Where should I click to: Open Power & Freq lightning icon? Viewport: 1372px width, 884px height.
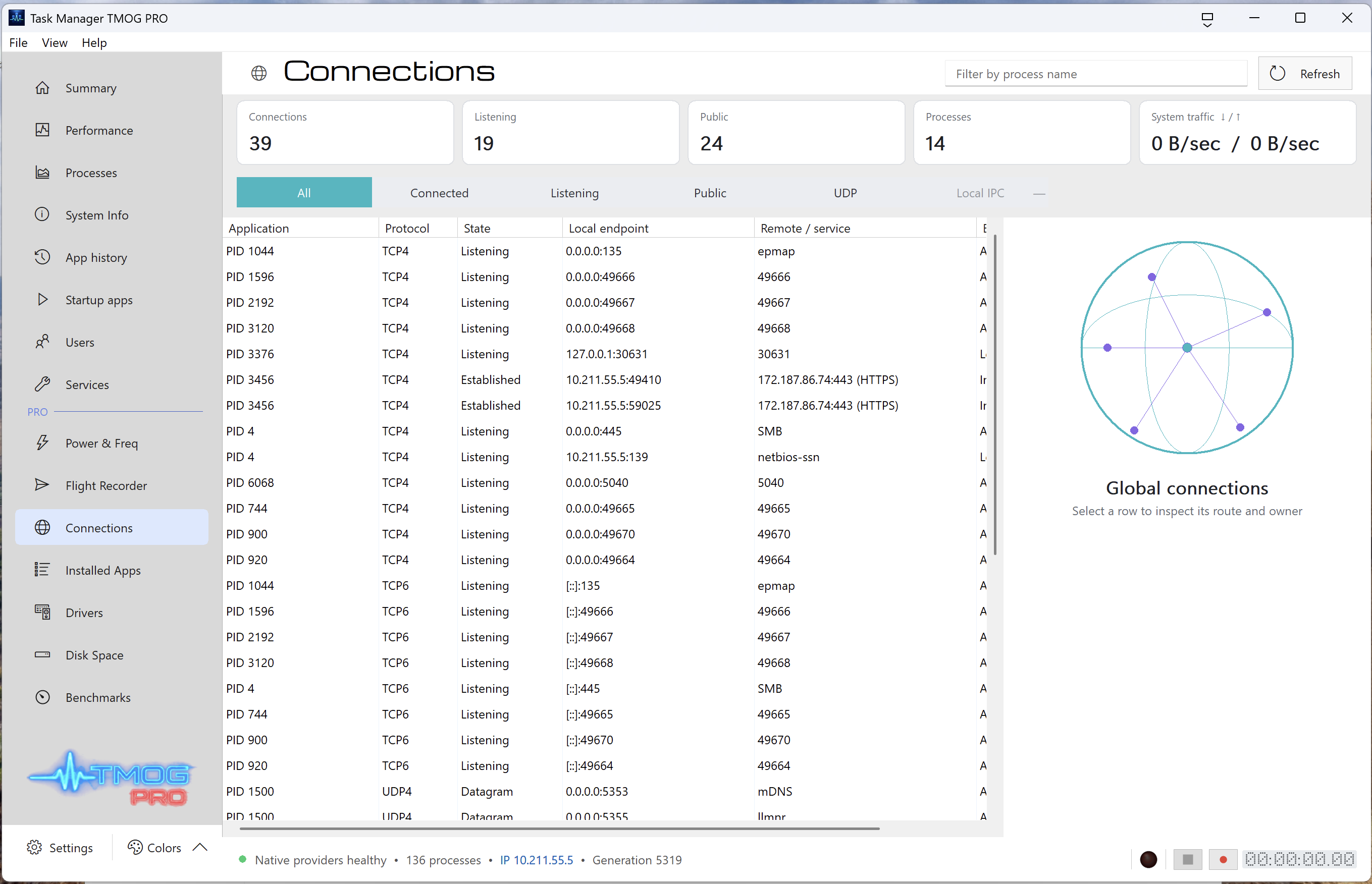[x=42, y=443]
